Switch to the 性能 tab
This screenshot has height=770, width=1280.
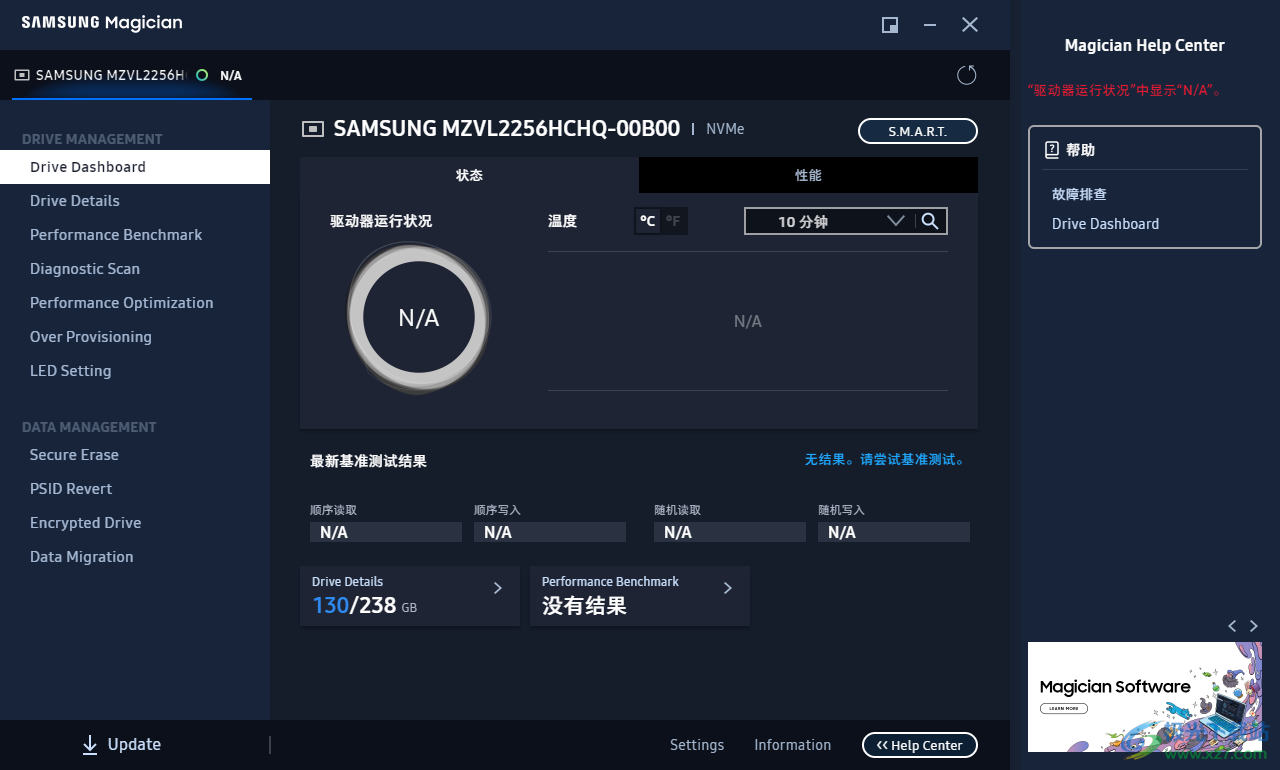click(x=807, y=174)
